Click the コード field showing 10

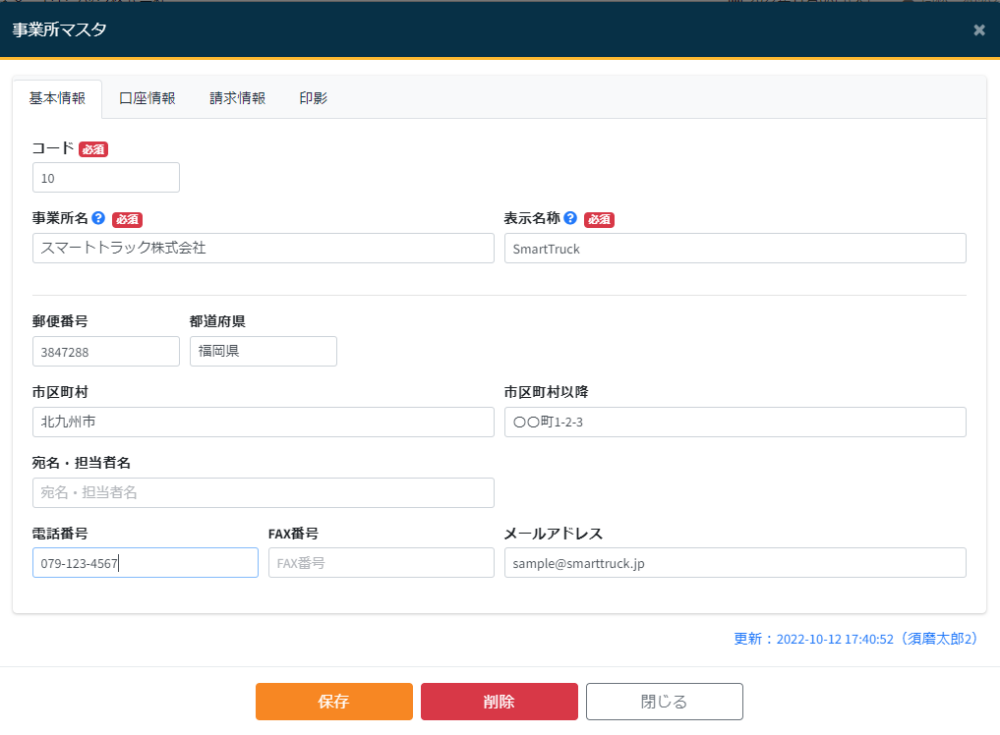click(105, 177)
